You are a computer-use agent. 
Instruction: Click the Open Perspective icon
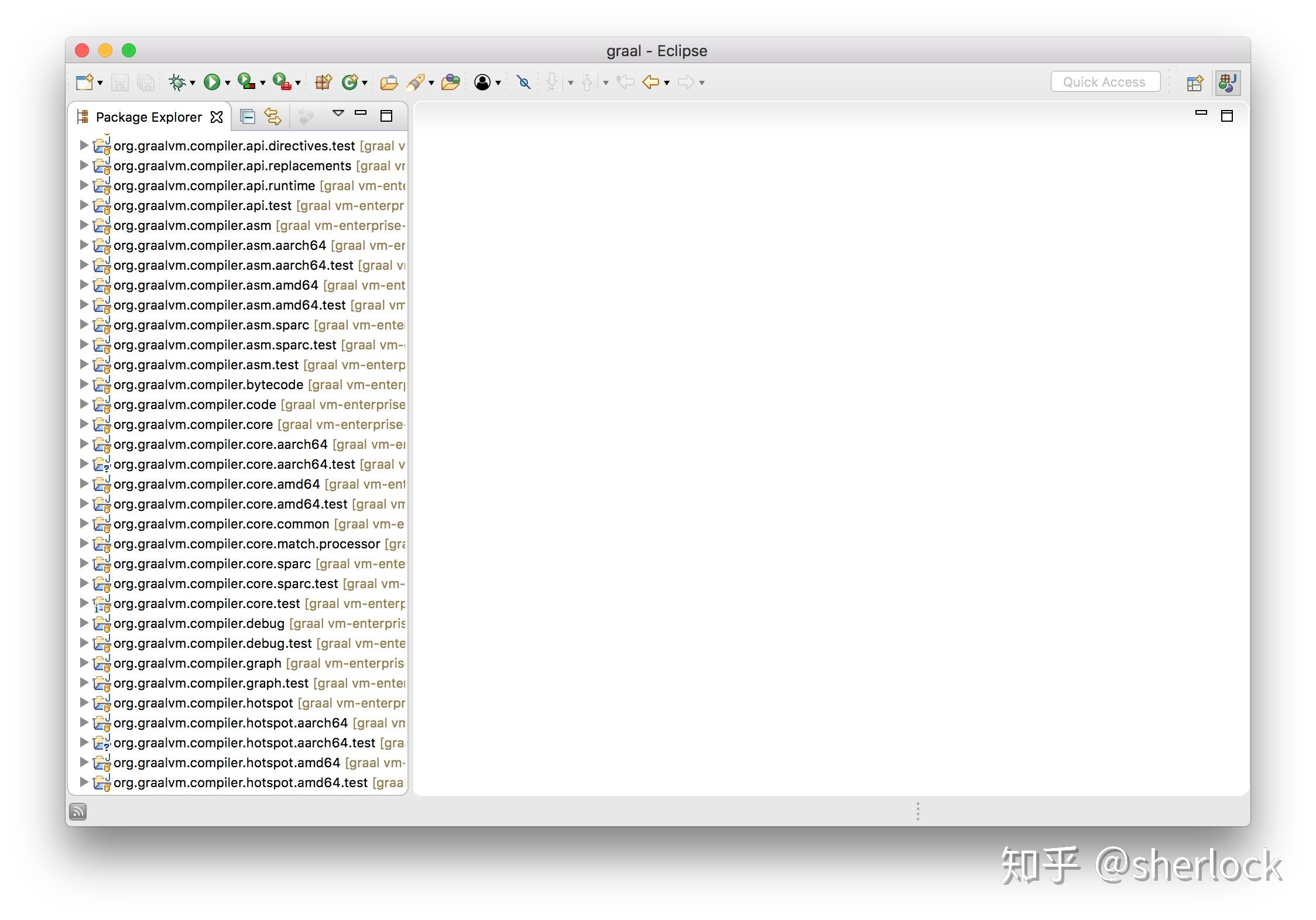coord(1194,83)
